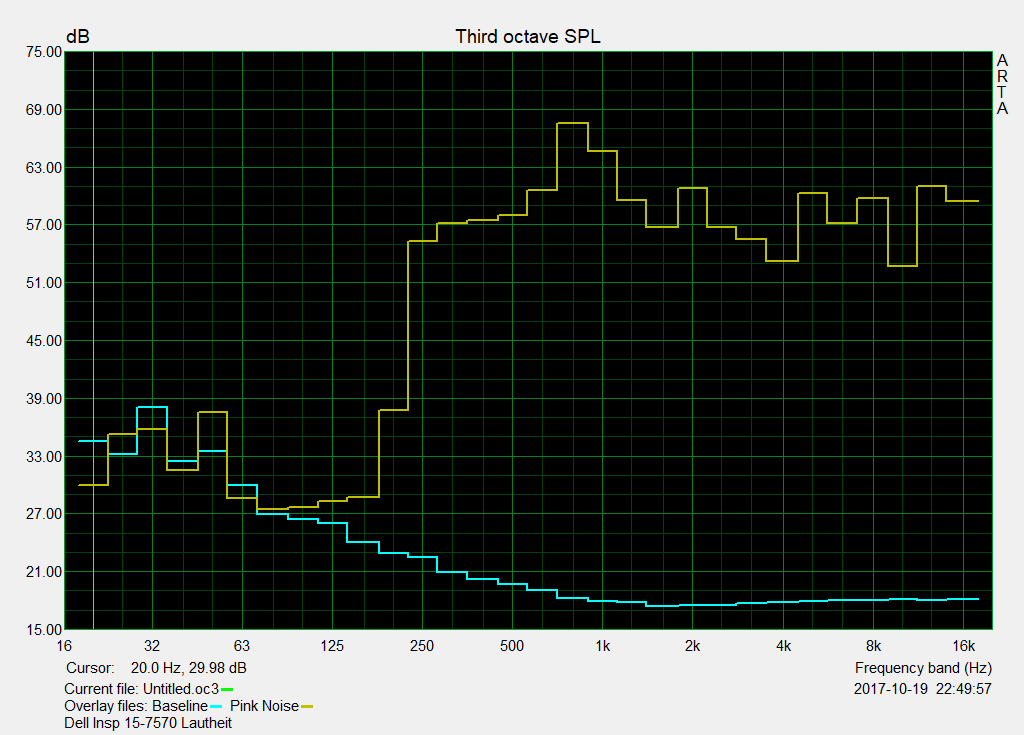The height and width of the screenshot is (735, 1024).
Task: Click the 63 Hz frequency axis label
Action: coord(242,646)
